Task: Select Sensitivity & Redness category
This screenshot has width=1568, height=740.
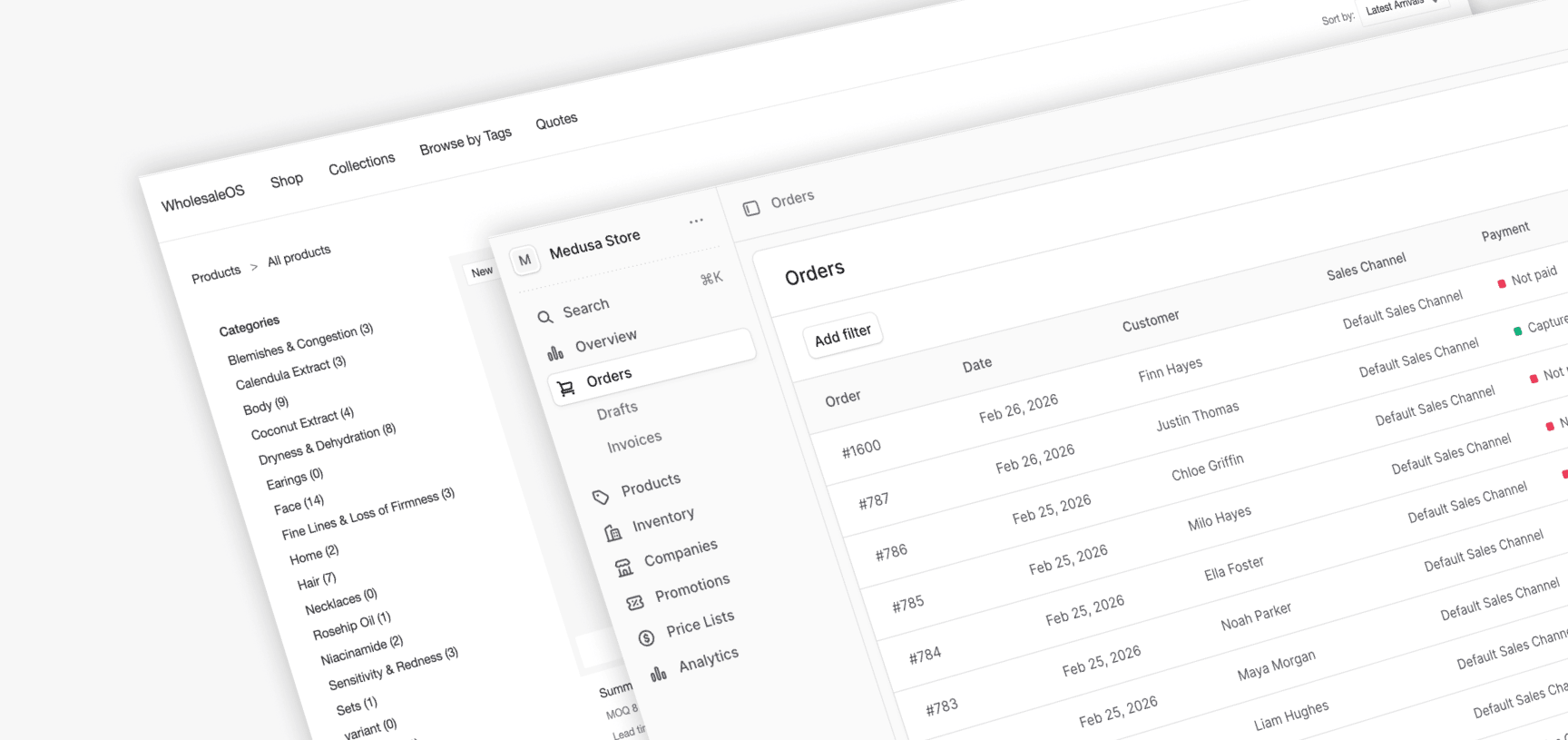Action: (393, 668)
